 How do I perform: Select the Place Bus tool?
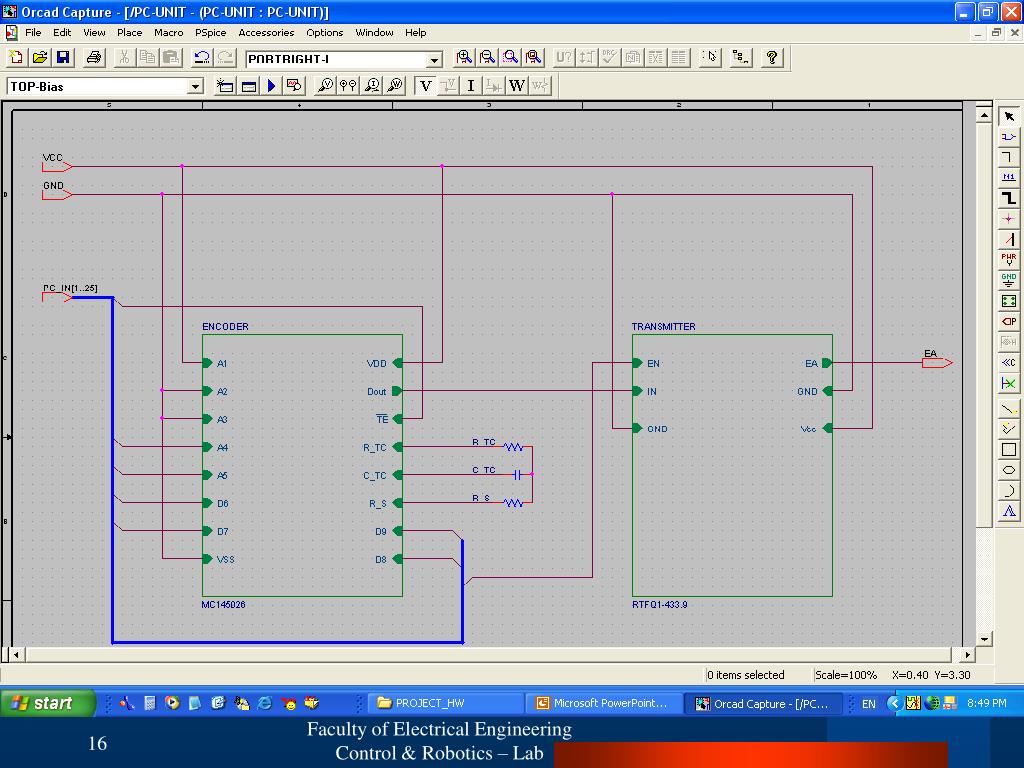point(1009,198)
